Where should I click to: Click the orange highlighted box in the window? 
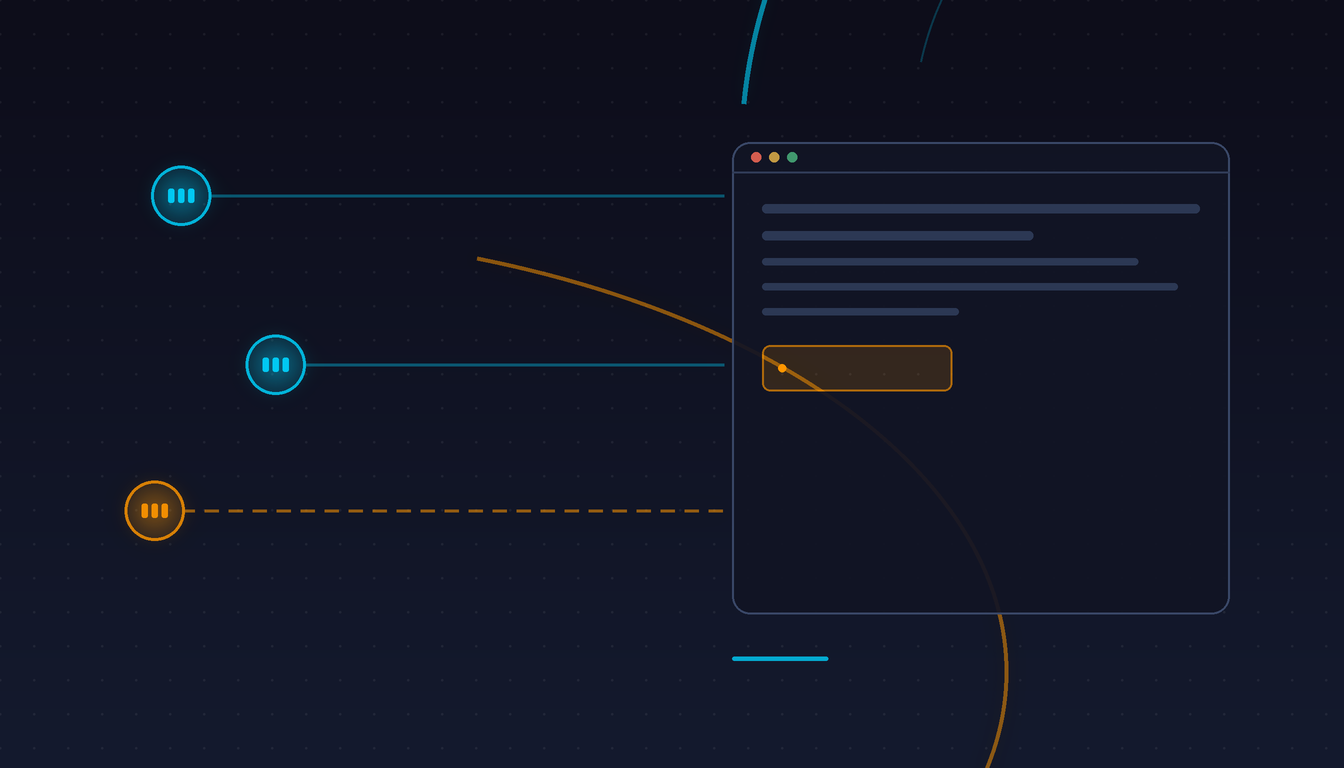pos(857,368)
